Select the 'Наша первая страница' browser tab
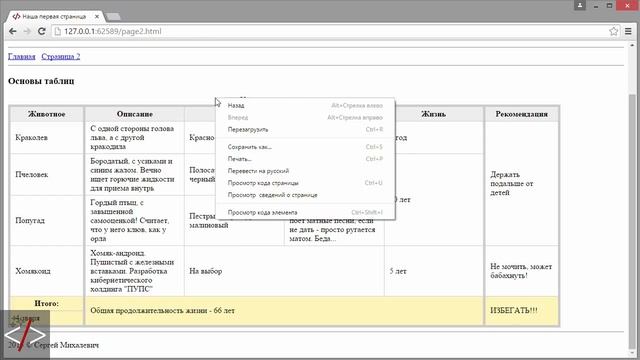This screenshot has height=360, width=640. click(54, 17)
